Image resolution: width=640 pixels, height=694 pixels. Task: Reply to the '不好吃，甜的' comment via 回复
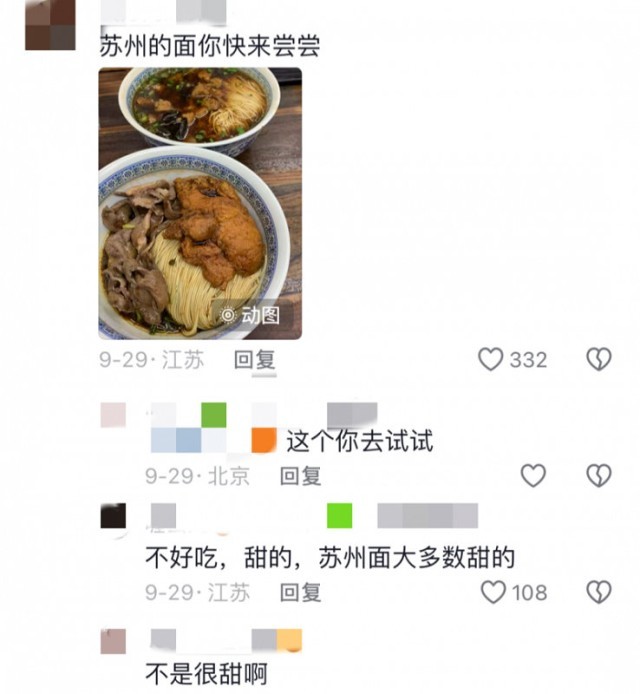click(301, 593)
